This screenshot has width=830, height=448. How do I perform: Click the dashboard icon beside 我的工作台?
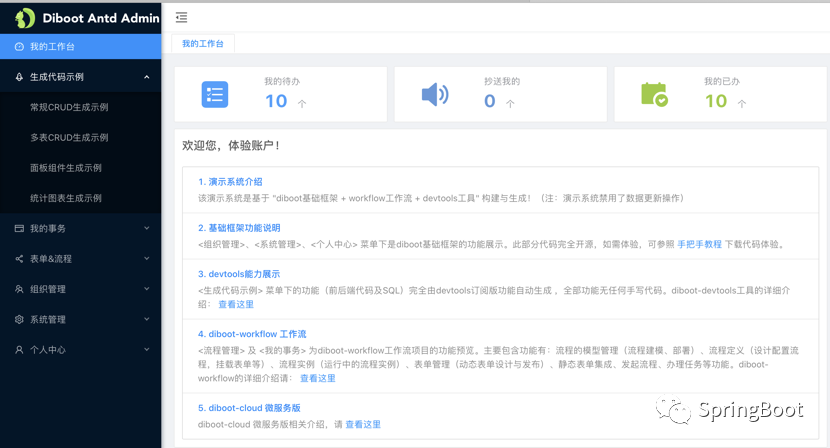[x=19, y=47]
